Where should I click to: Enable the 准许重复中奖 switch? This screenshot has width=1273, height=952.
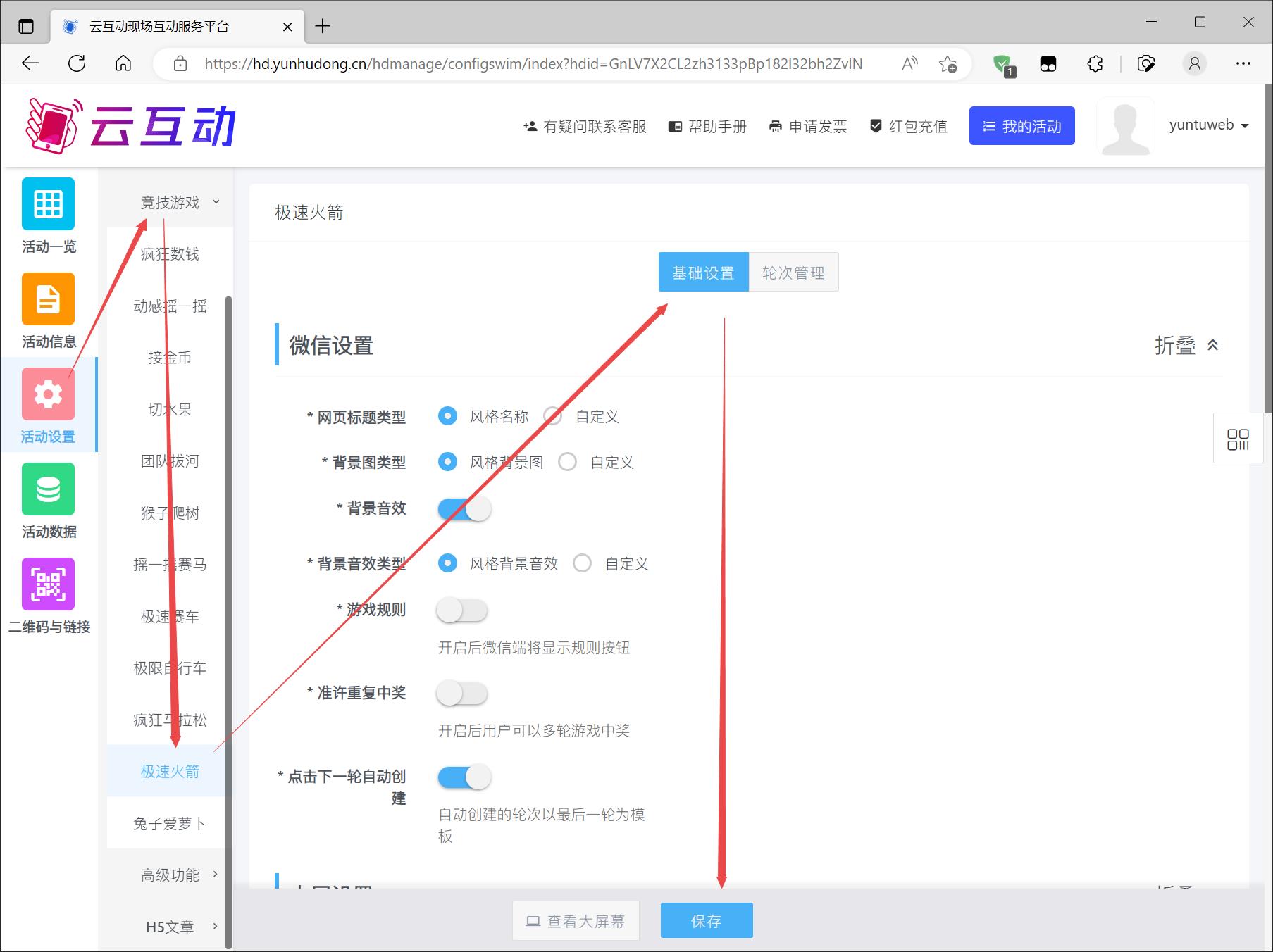tap(462, 693)
